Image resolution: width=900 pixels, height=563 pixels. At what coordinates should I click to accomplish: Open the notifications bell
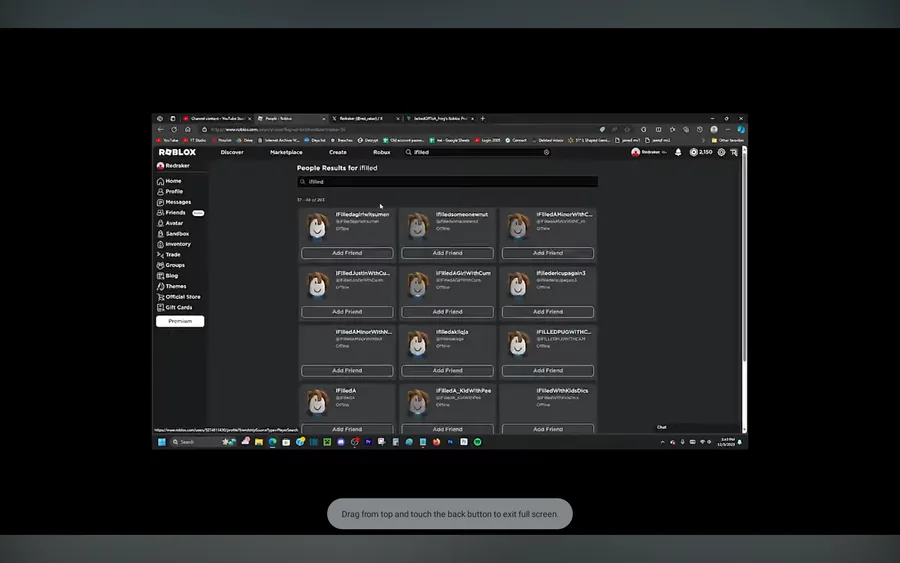pyautogui.click(x=678, y=152)
